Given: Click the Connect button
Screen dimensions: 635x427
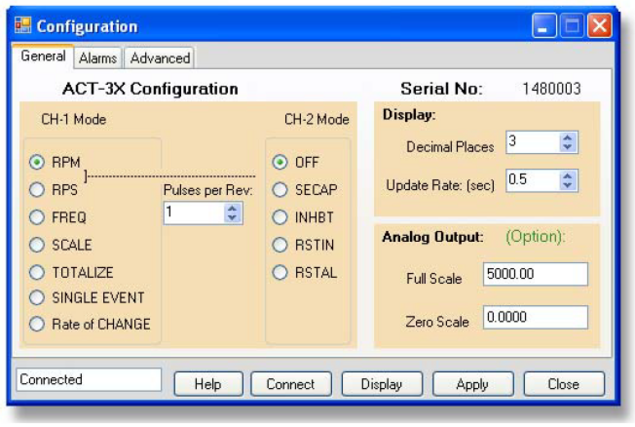Looking at the screenshot, I should tap(290, 384).
